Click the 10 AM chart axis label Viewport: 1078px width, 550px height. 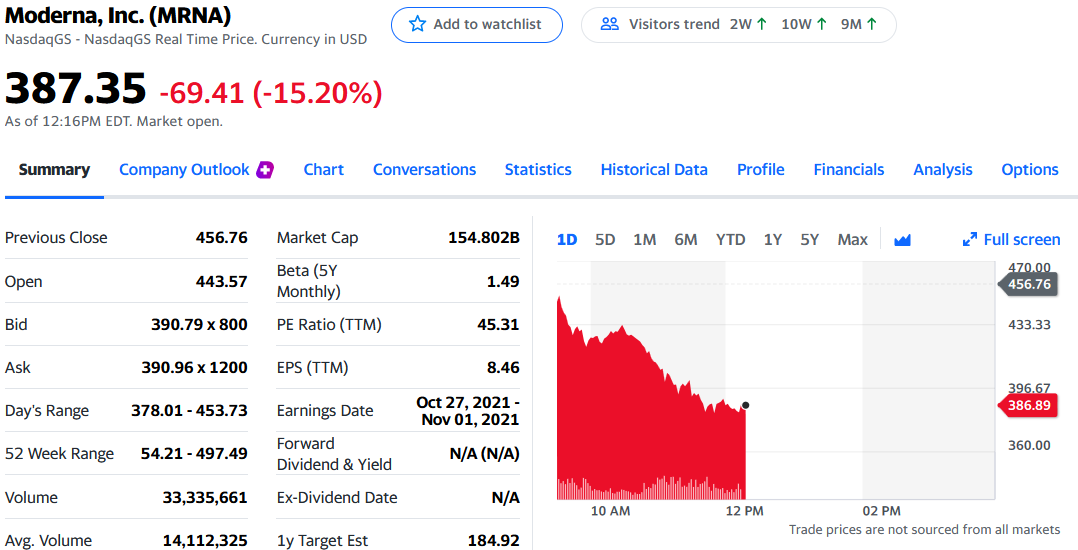(610, 512)
